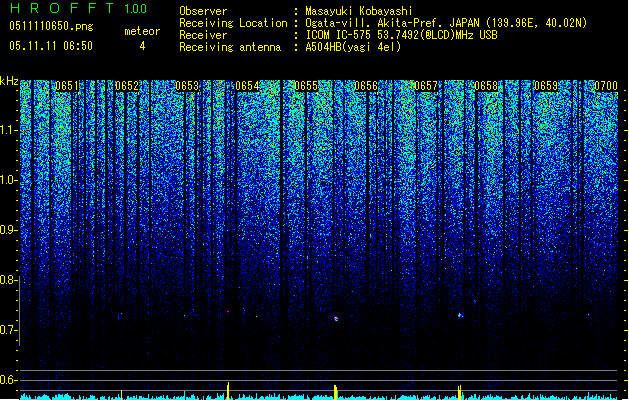The height and width of the screenshot is (400, 629).
Task: Select observer name Masayuki Kobayashi
Action: pyautogui.click(x=359, y=11)
